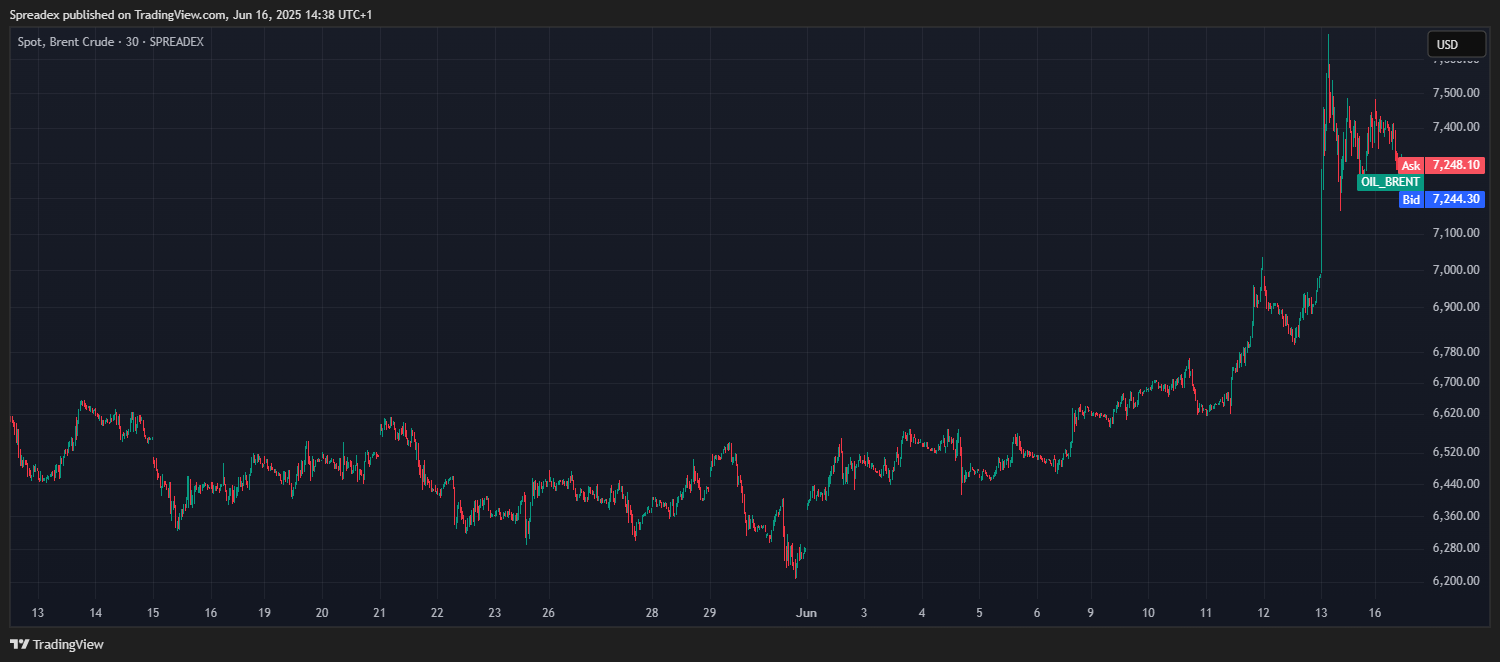This screenshot has height=662, width=1500.
Task: Click the 'Spot, Brent Crude · 30 · SPREADEX' title
Action: tap(111, 42)
